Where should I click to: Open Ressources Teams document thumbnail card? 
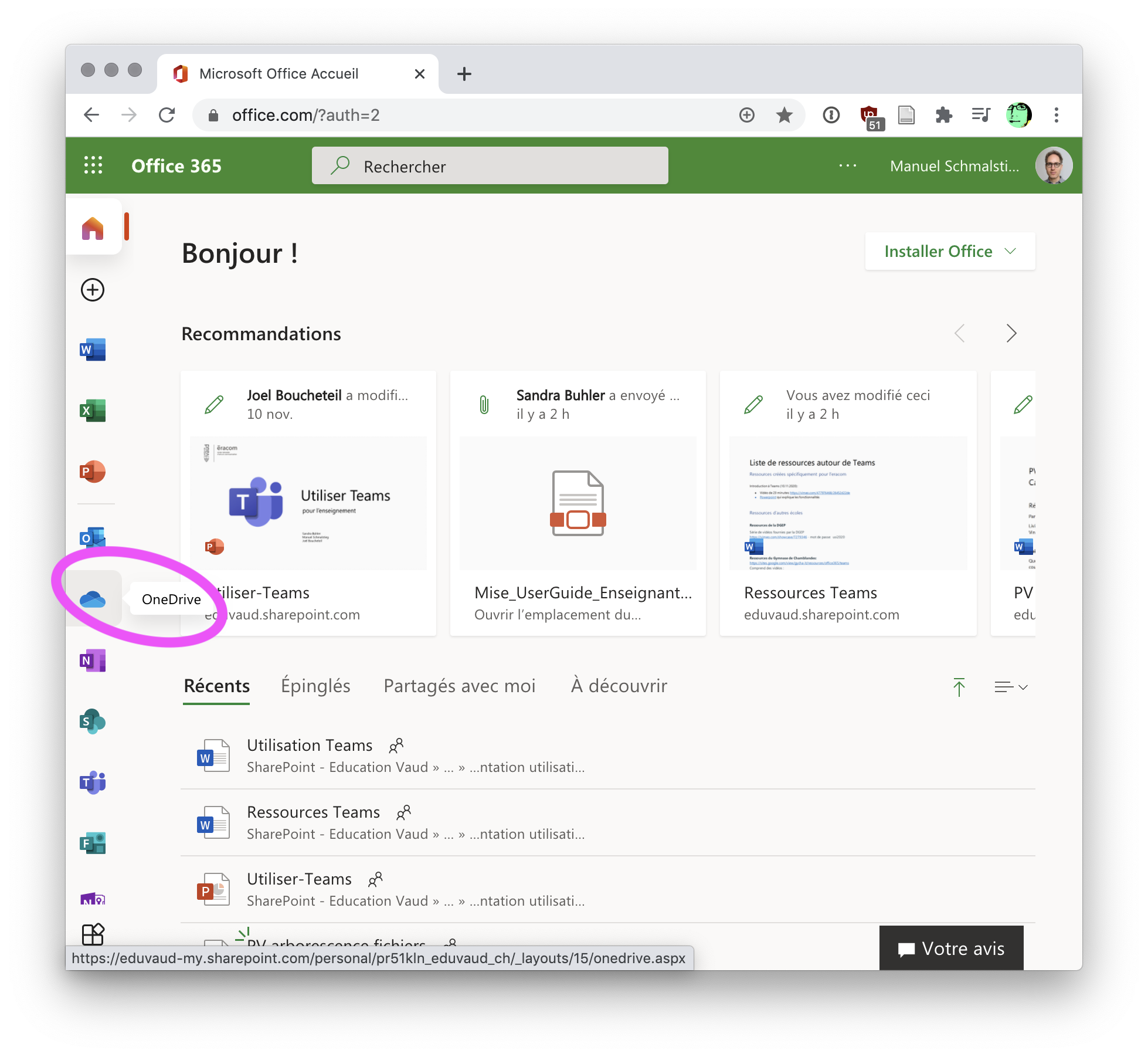(848, 503)
